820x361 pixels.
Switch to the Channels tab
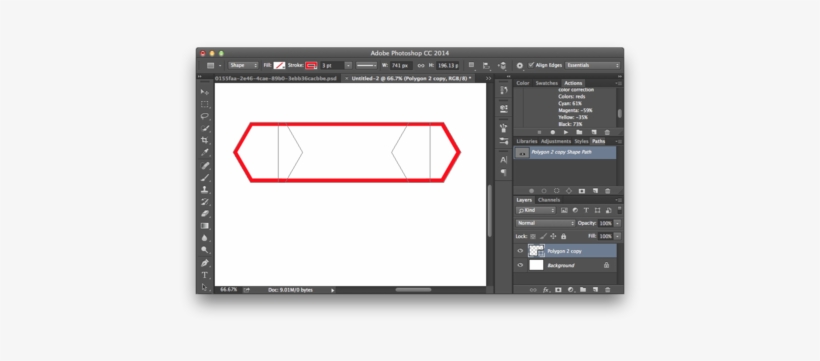[x=549, y=200]
